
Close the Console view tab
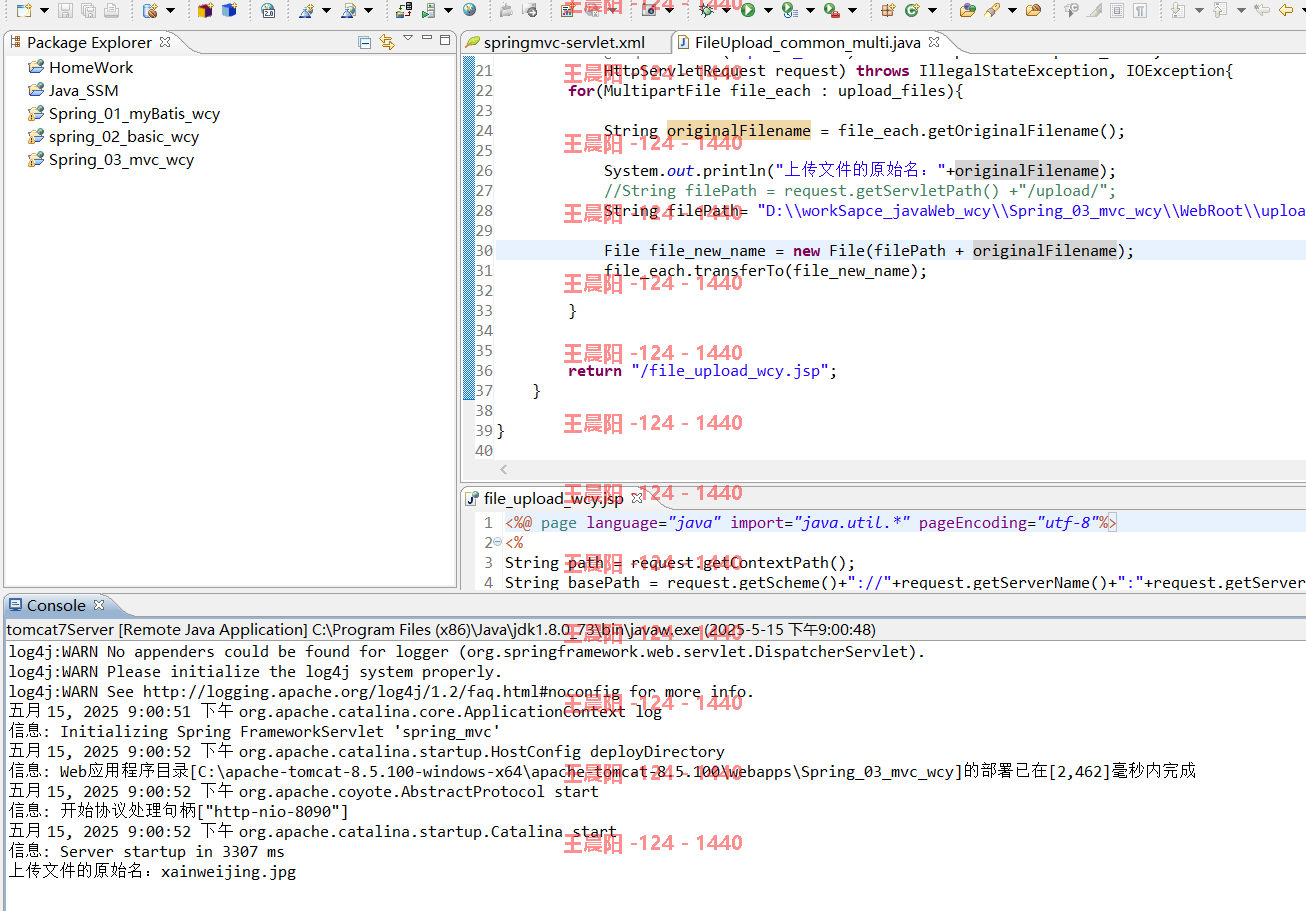pyautogui.click(x=99, y=604)
